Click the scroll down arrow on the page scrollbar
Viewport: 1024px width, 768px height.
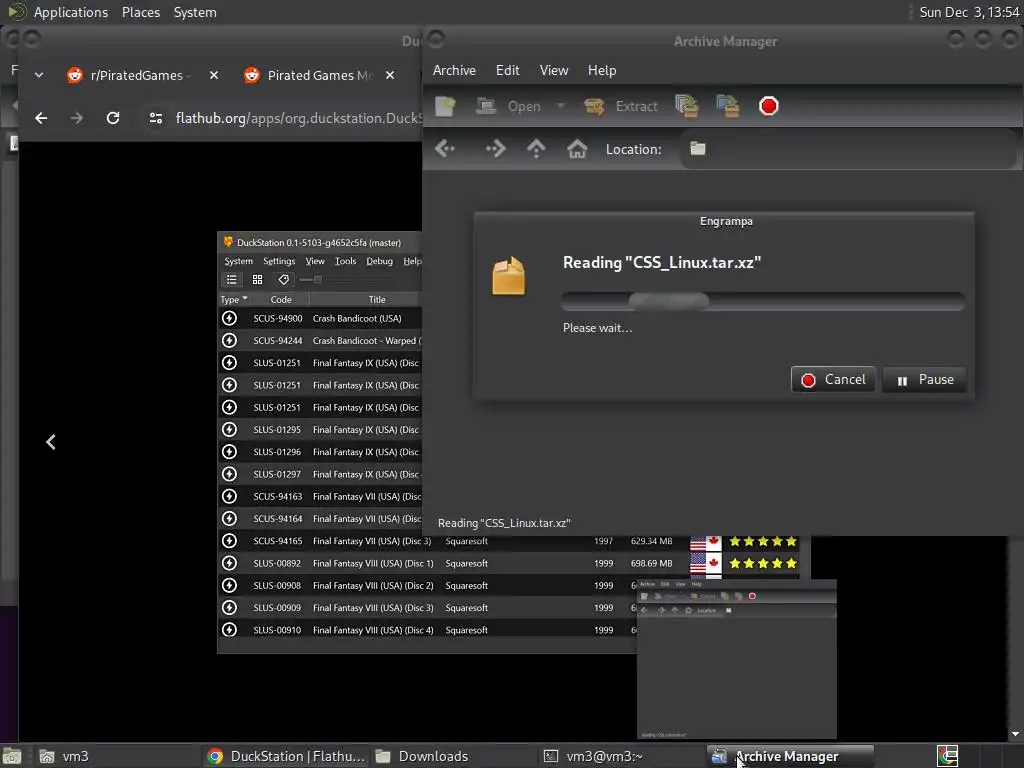click(1016, 735)
